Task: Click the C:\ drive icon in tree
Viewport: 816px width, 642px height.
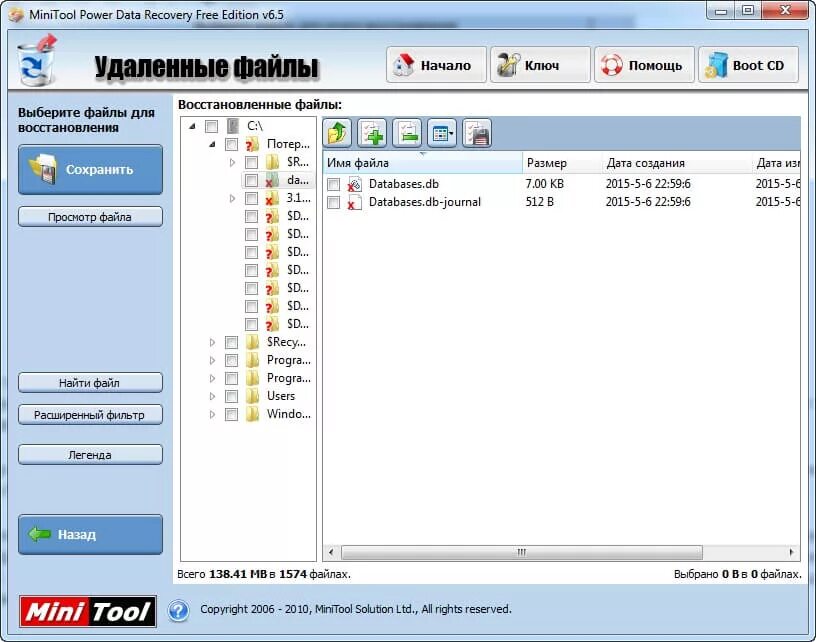Action: point(233,126)
